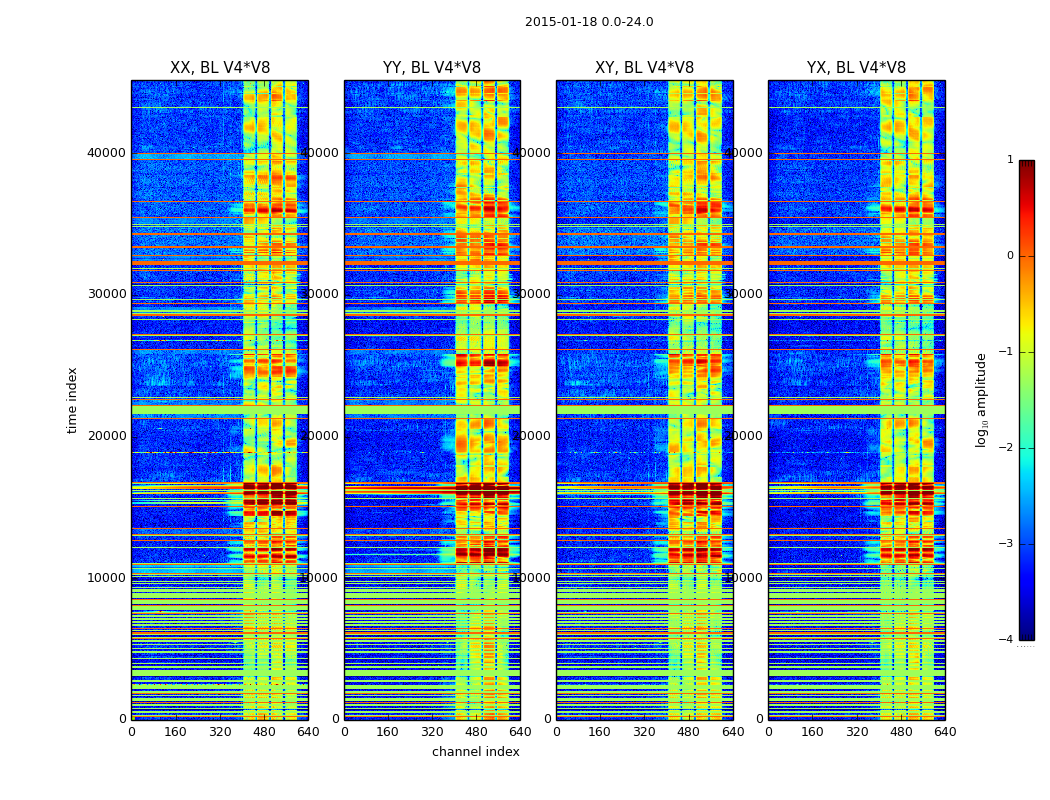Click the XY, BL V4*V8 subplot title
Viewport: 1050px width, 800px height.
pos(644,68)
